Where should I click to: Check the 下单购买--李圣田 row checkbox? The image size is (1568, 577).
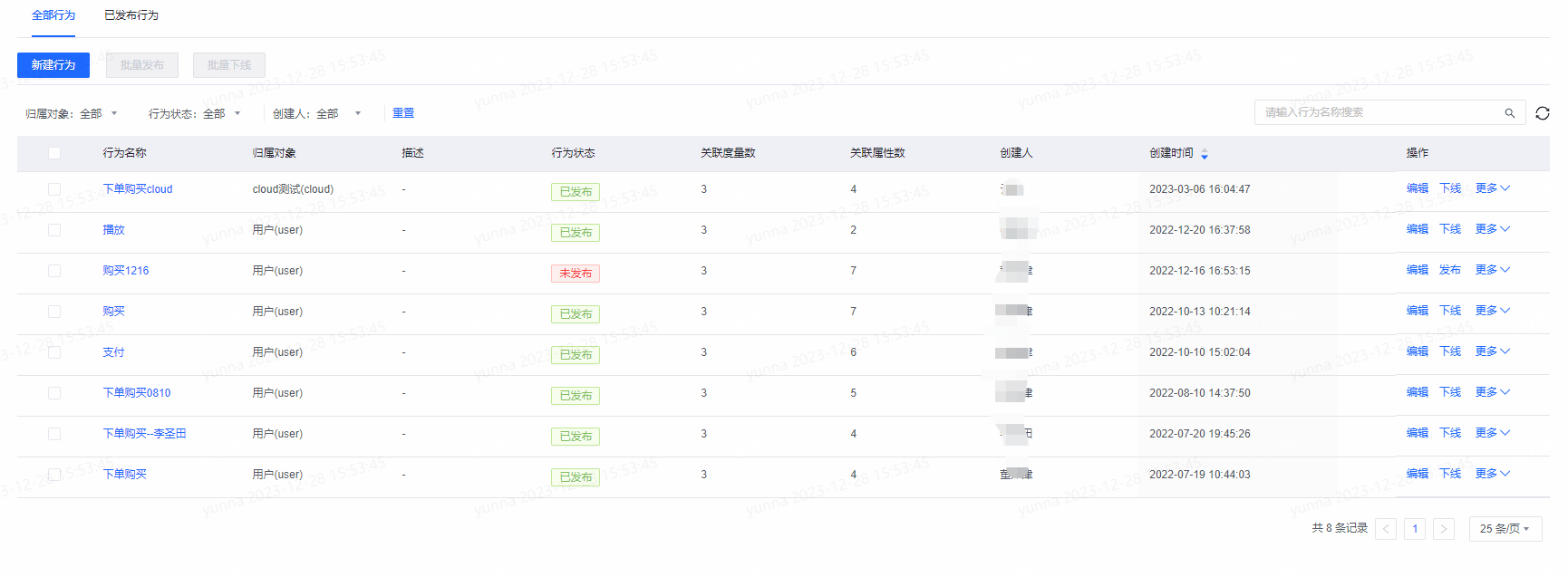pos(54,434)
